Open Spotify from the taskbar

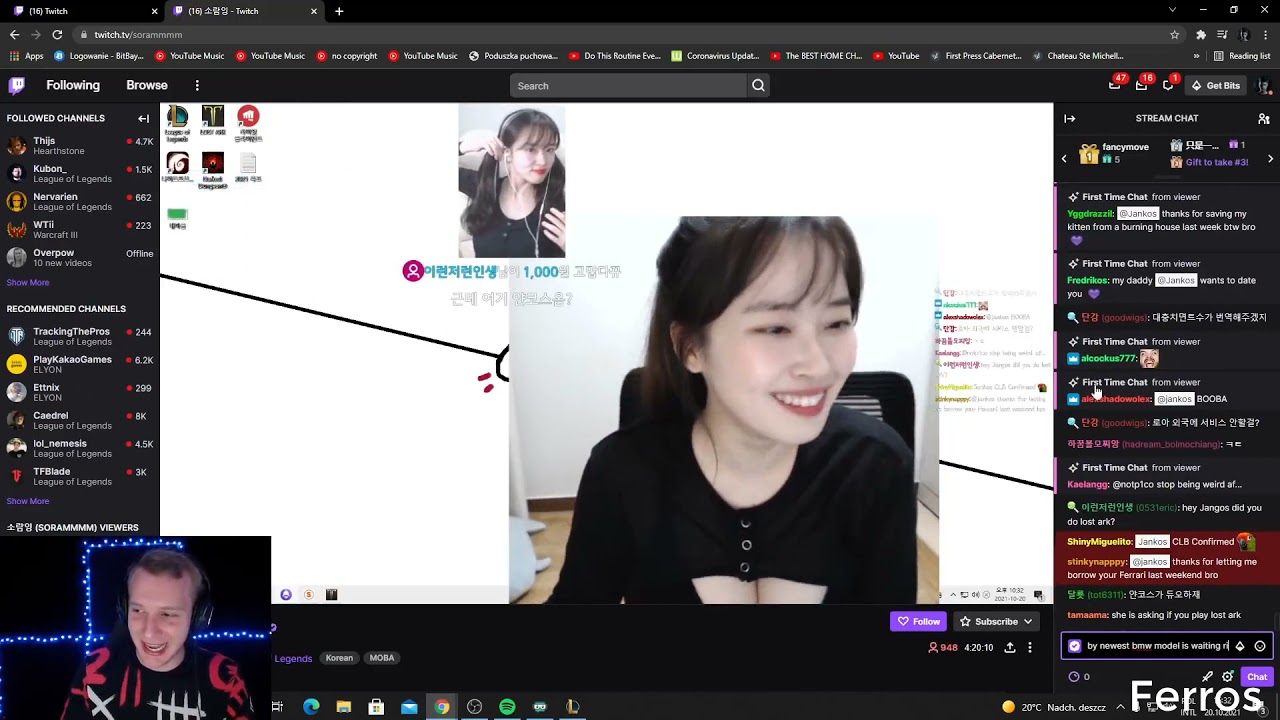507,707
